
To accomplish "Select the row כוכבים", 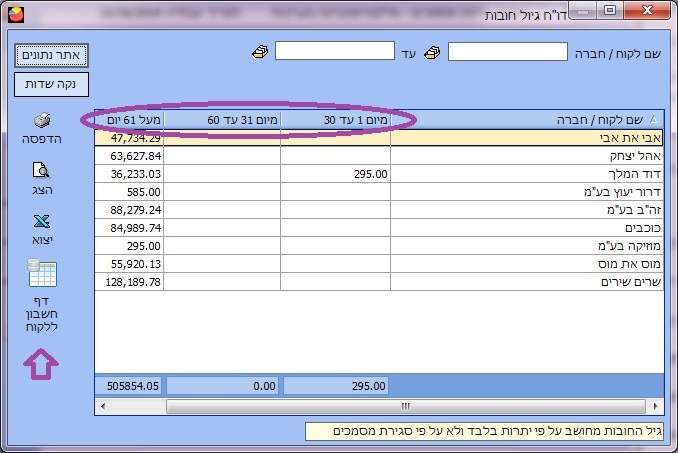I will [x=379, y=228].
